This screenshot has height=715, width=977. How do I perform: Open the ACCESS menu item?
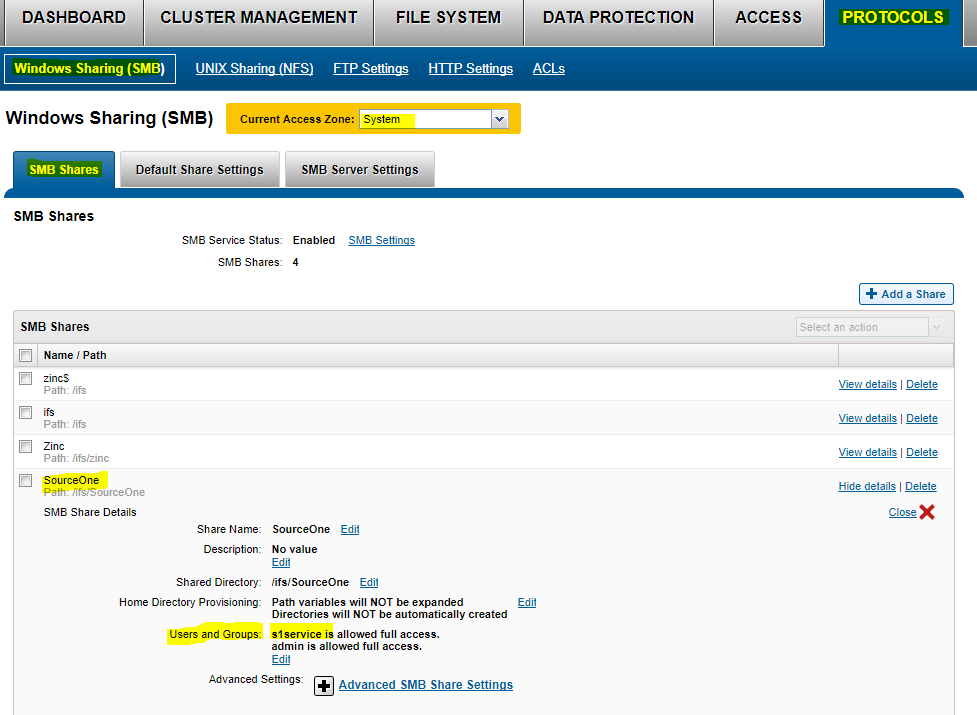coord(768,17)
